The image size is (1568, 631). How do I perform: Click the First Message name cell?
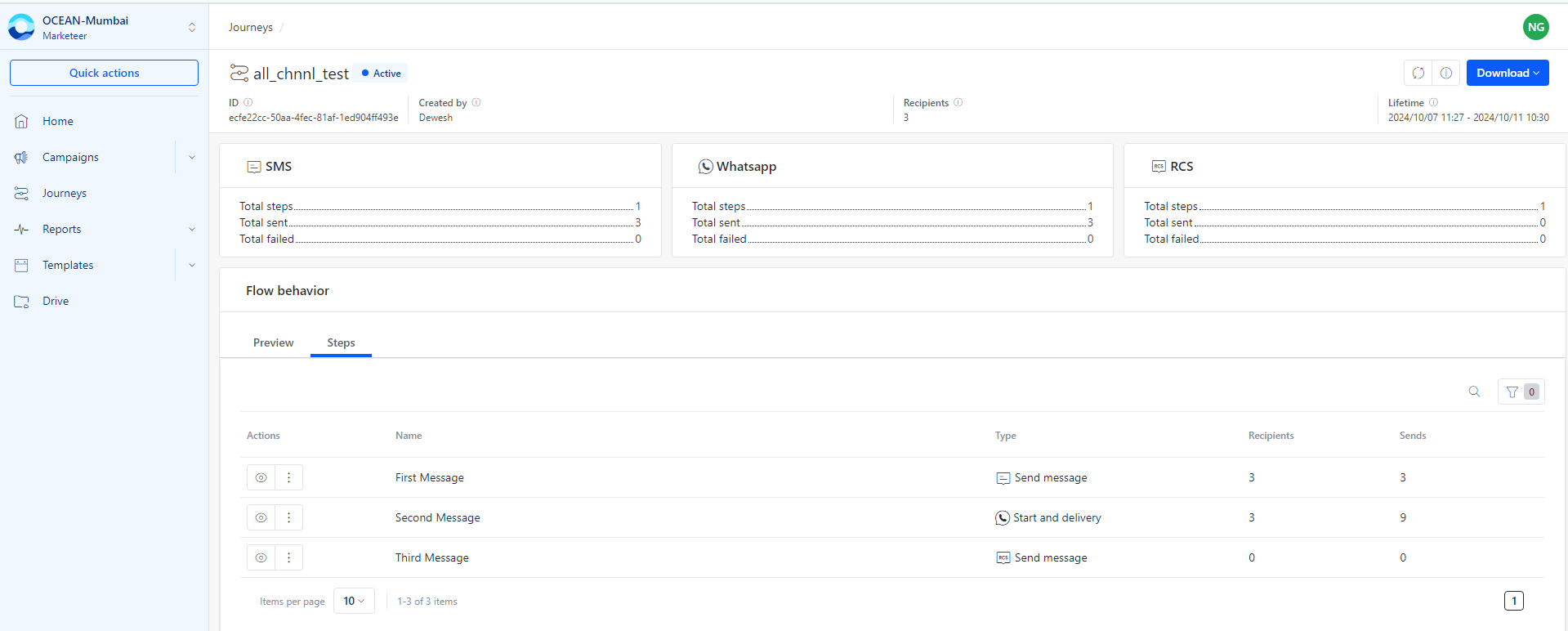pos(430,477)
